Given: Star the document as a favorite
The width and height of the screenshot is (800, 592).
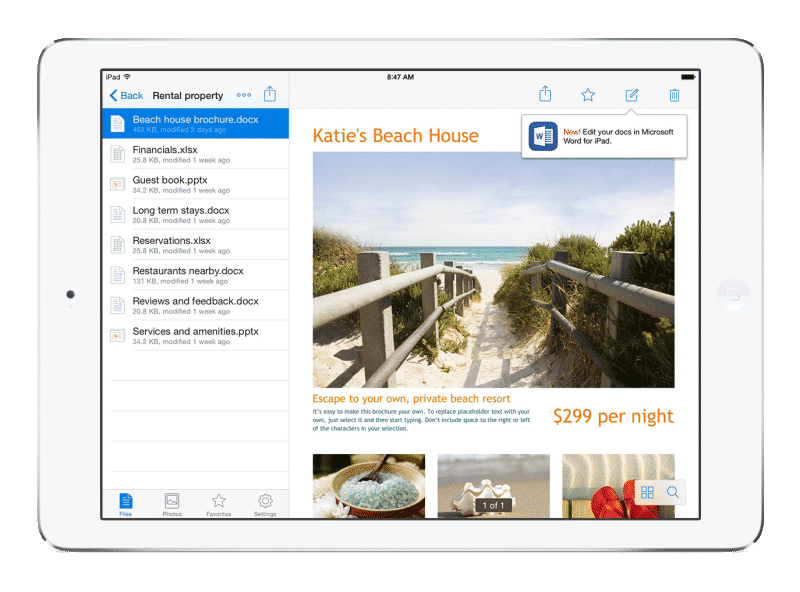Looking at the screenshot, I should (588, 95).
